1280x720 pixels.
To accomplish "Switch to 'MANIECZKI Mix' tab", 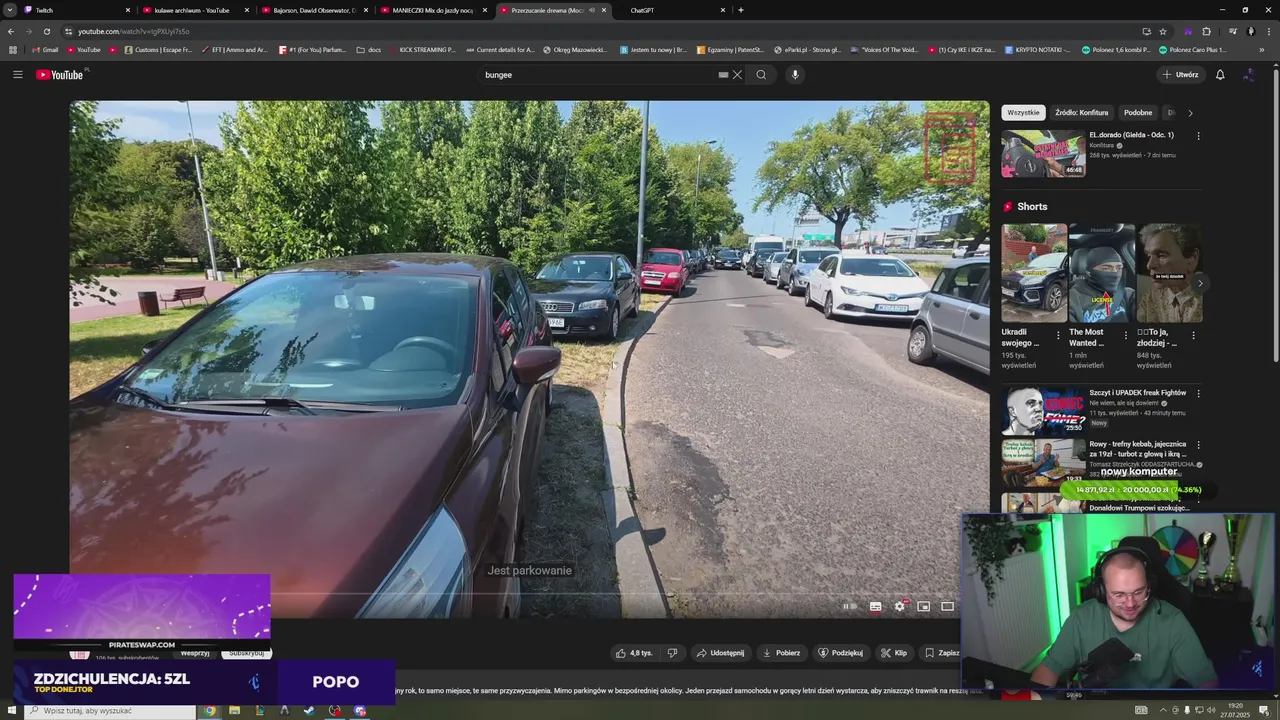I will 432,10.
